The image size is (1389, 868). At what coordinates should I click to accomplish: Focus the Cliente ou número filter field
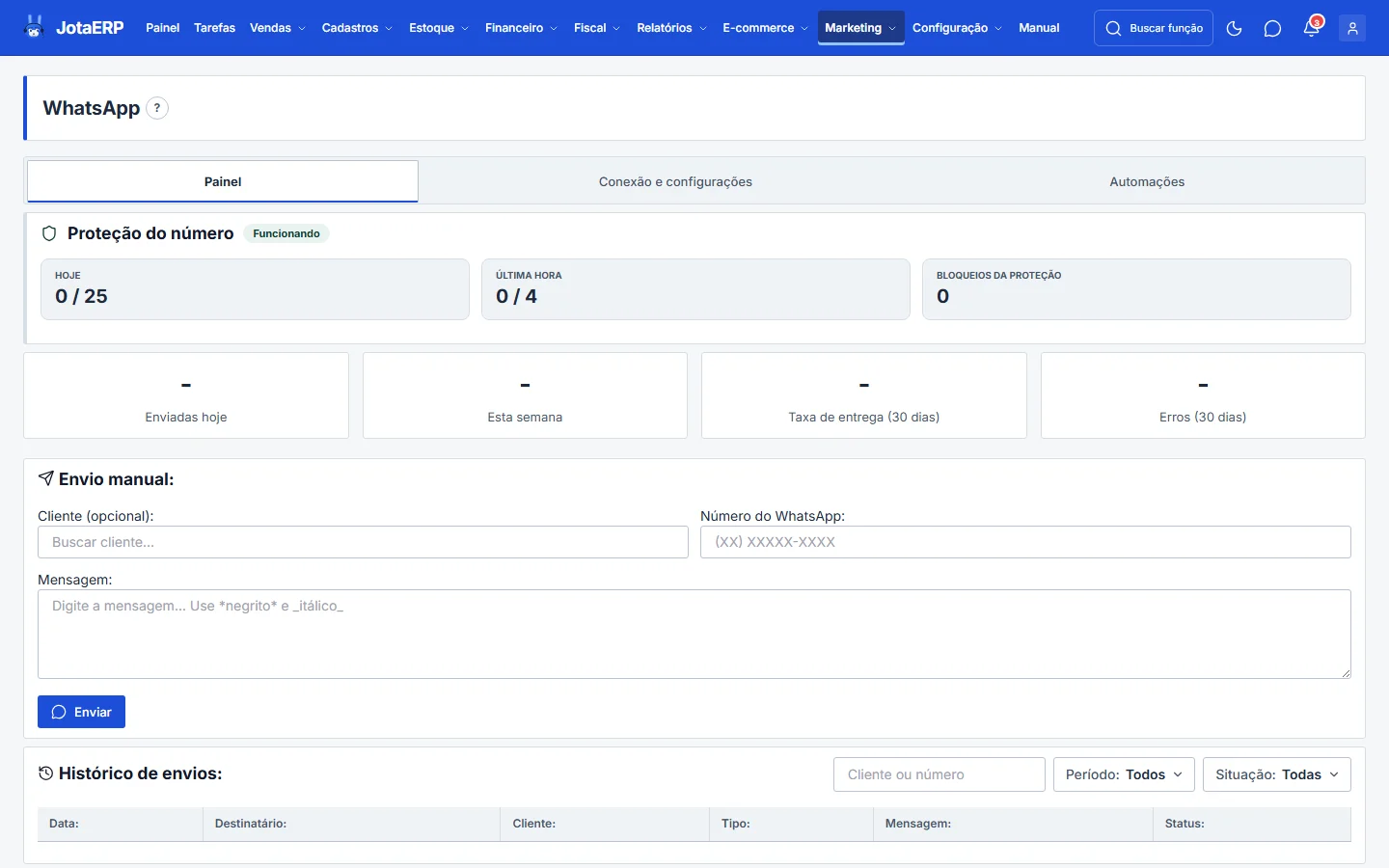coord(940,774)
